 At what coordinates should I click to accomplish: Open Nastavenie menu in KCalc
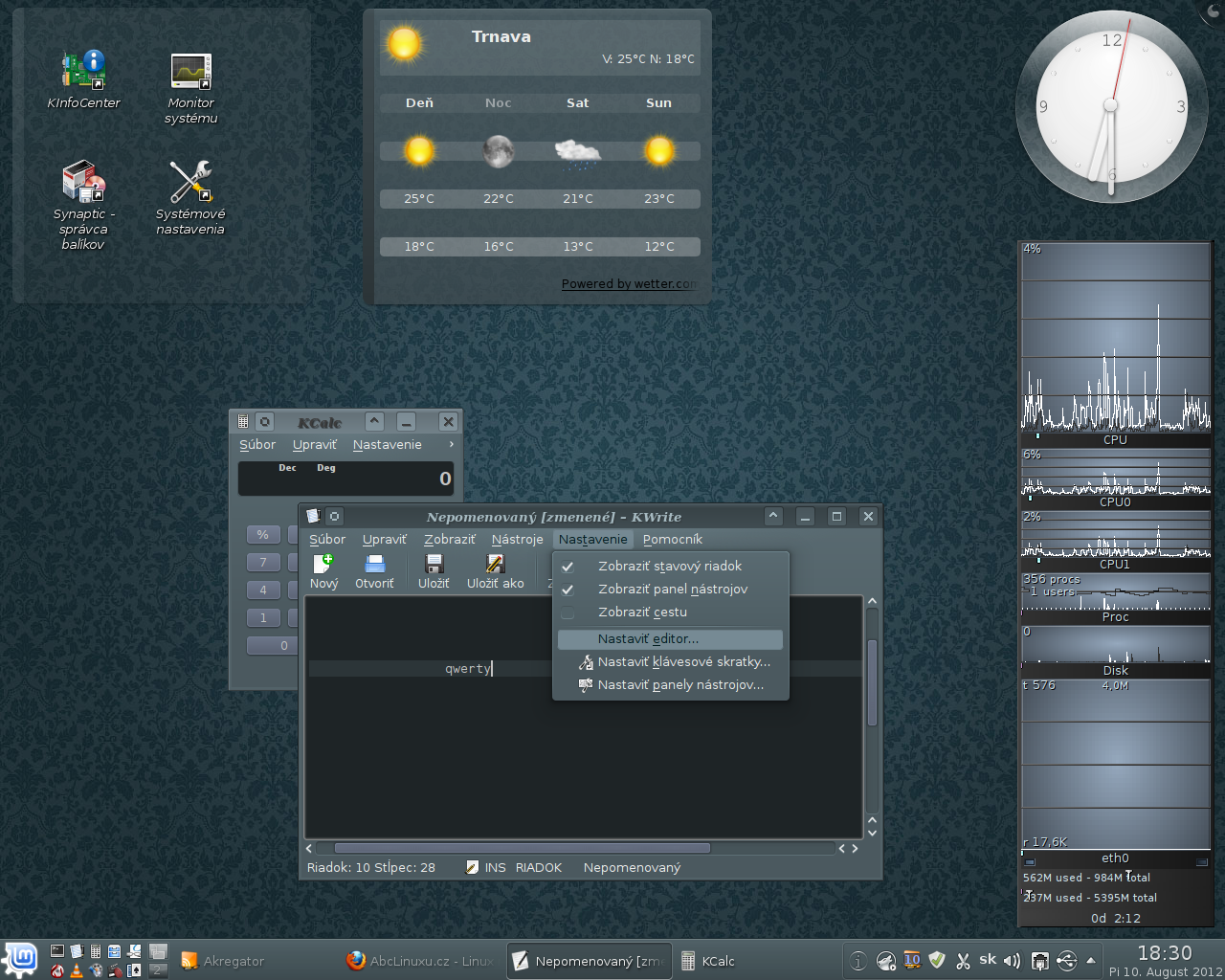coord(387,444)
